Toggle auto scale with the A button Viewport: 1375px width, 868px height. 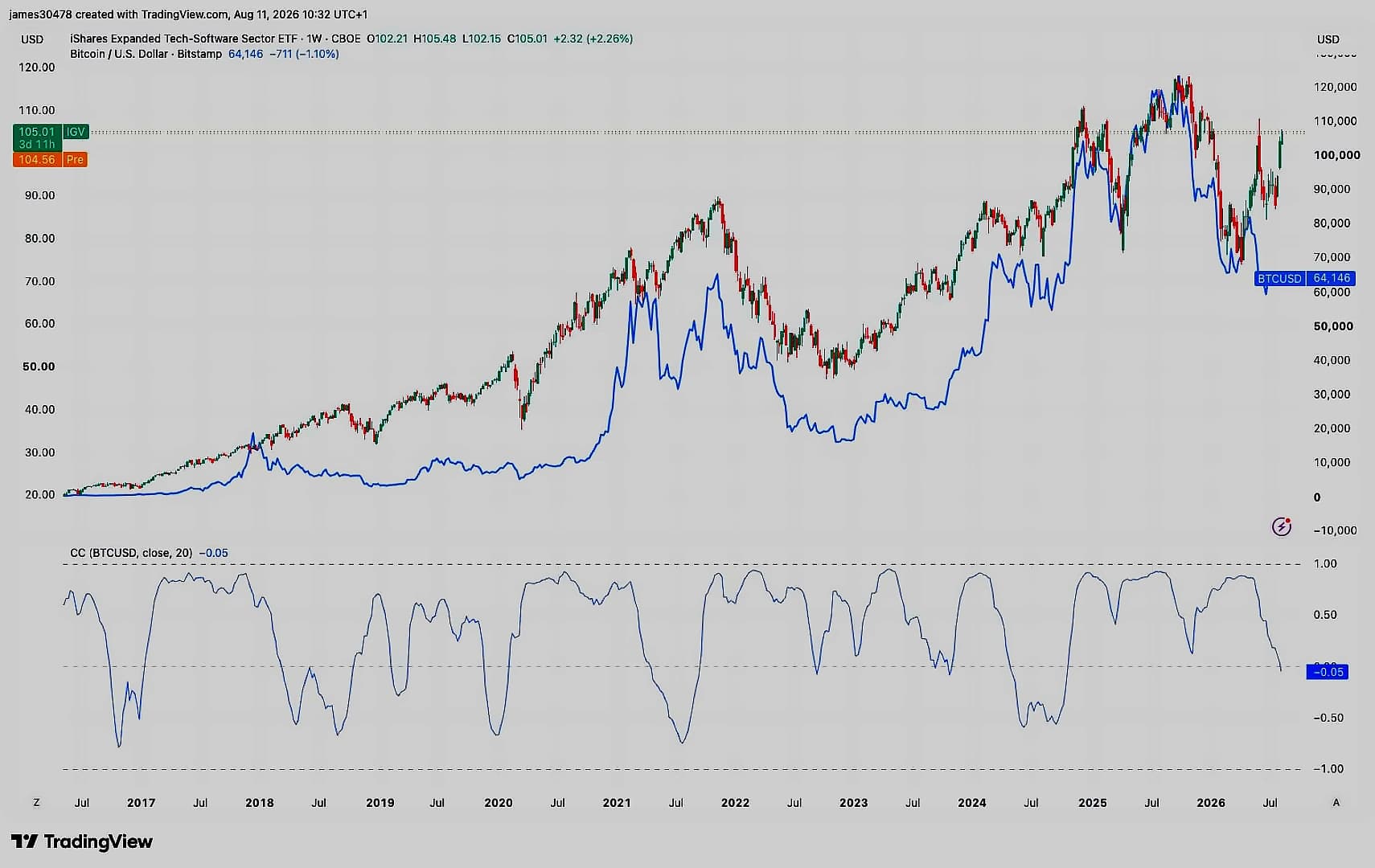(1336, 802)
